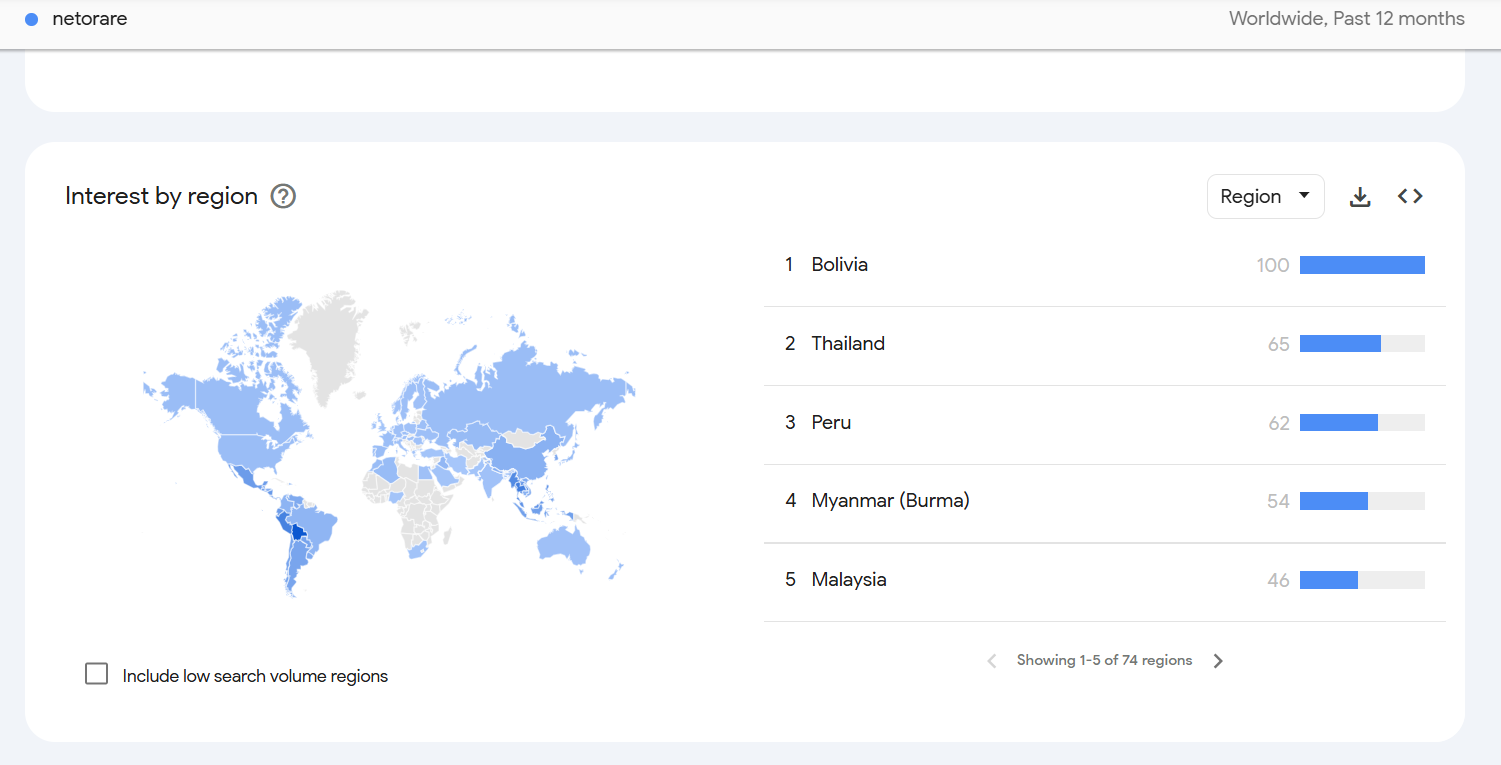Open the embed code option
This screenshot has width=1501, height=765.
click(1410, 197)
